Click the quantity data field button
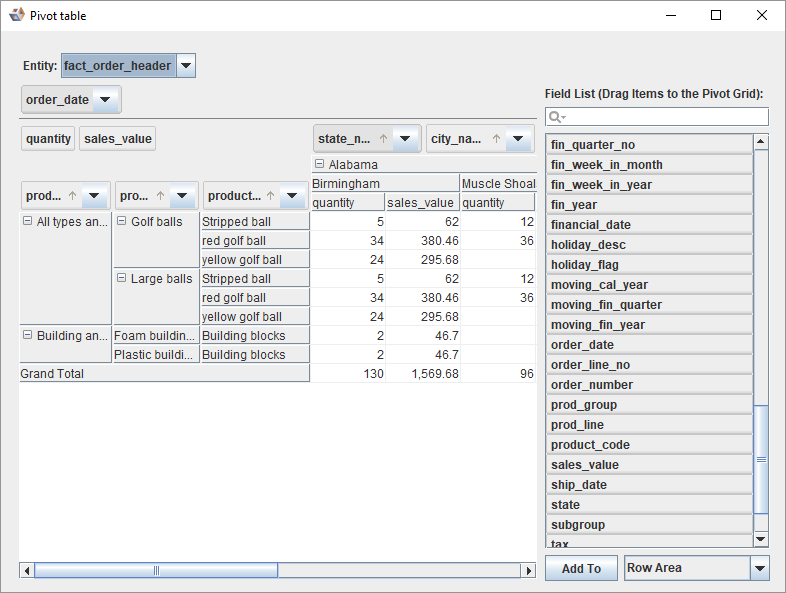The width and height of the screenshot is (786, 593). pos(48,139)
